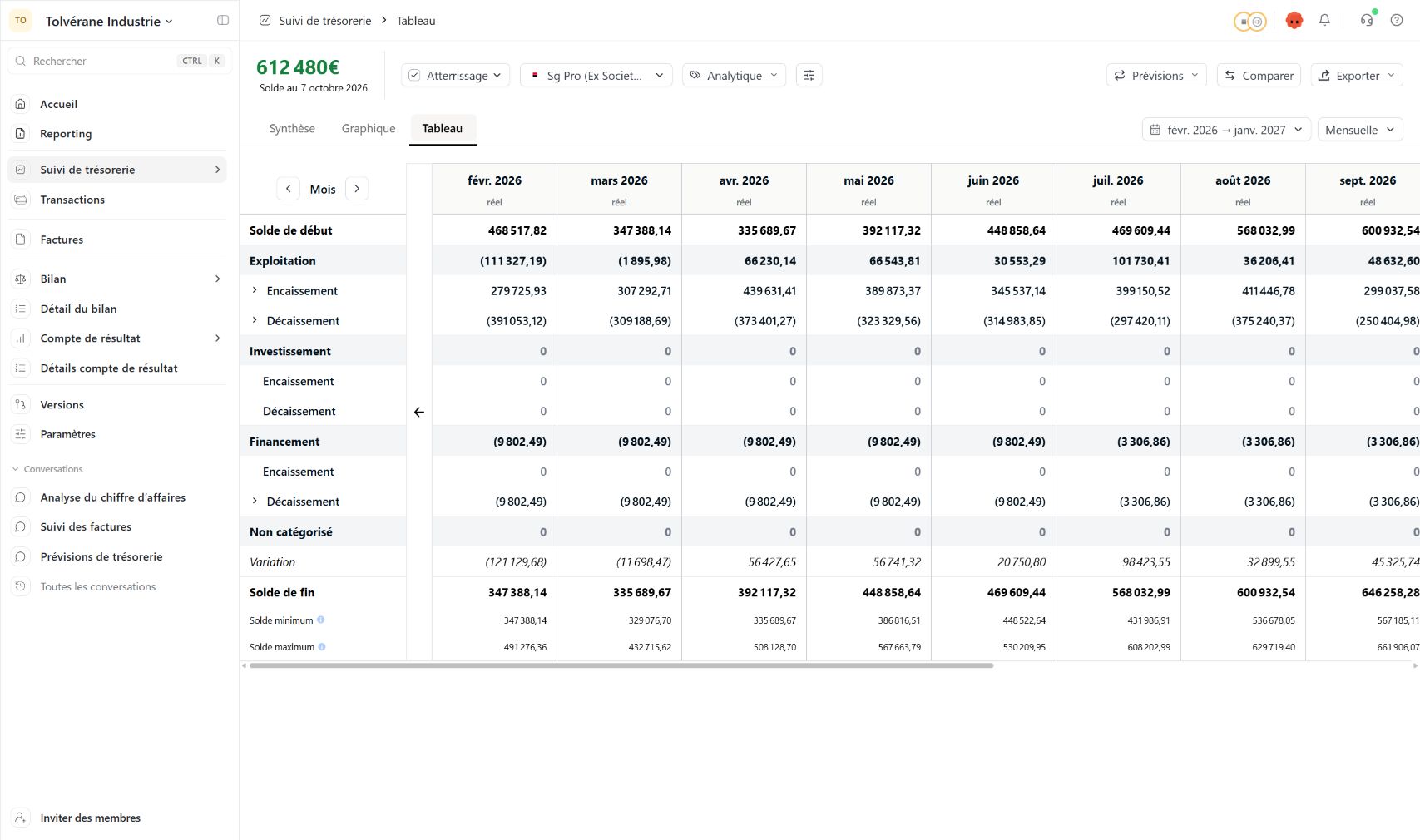The image size is (1420, 840).
Task: Switch to the Graphique tab
Action: click(x=369, y=128)
